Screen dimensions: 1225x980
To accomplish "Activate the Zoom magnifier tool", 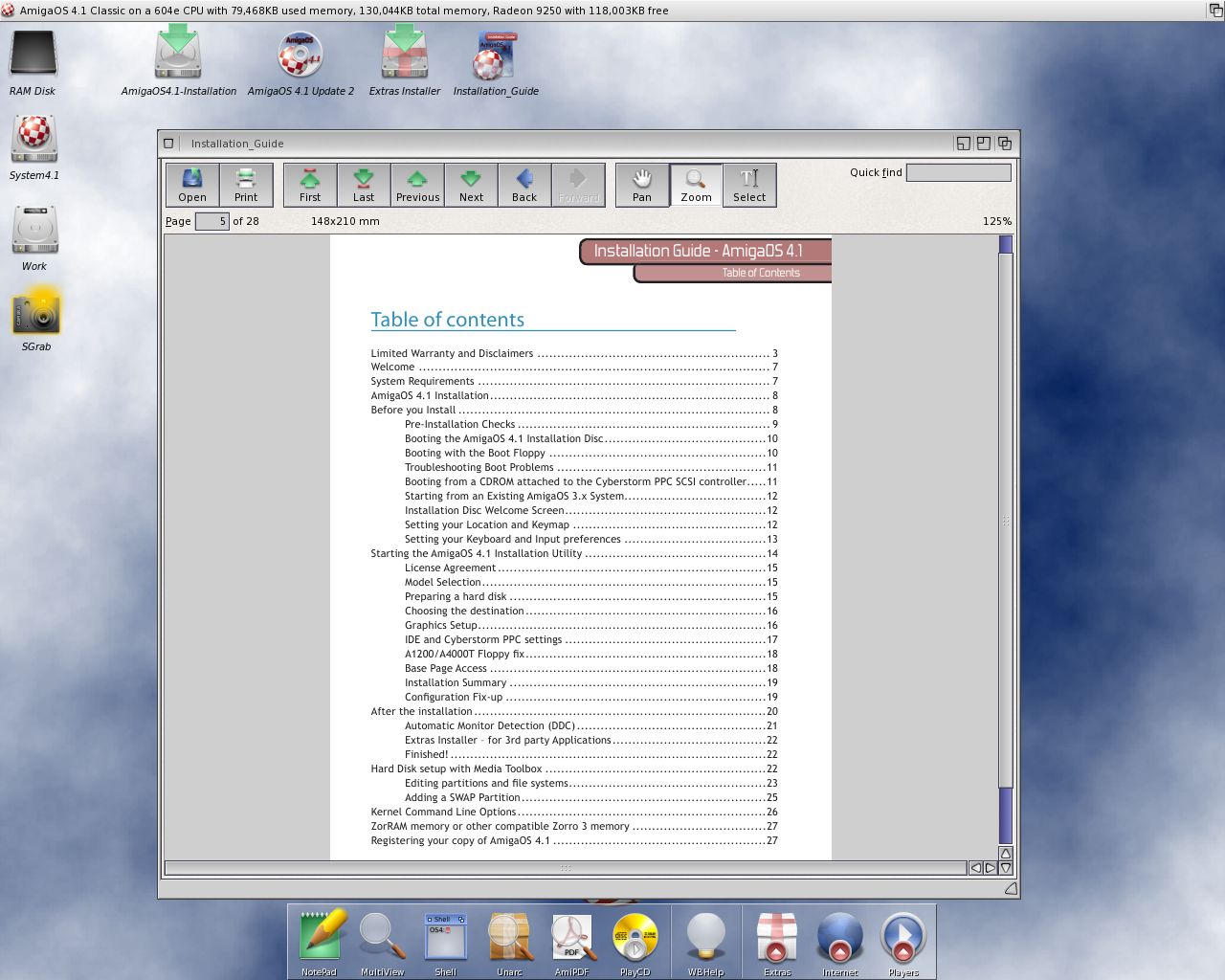I will [x=696, y=185].
